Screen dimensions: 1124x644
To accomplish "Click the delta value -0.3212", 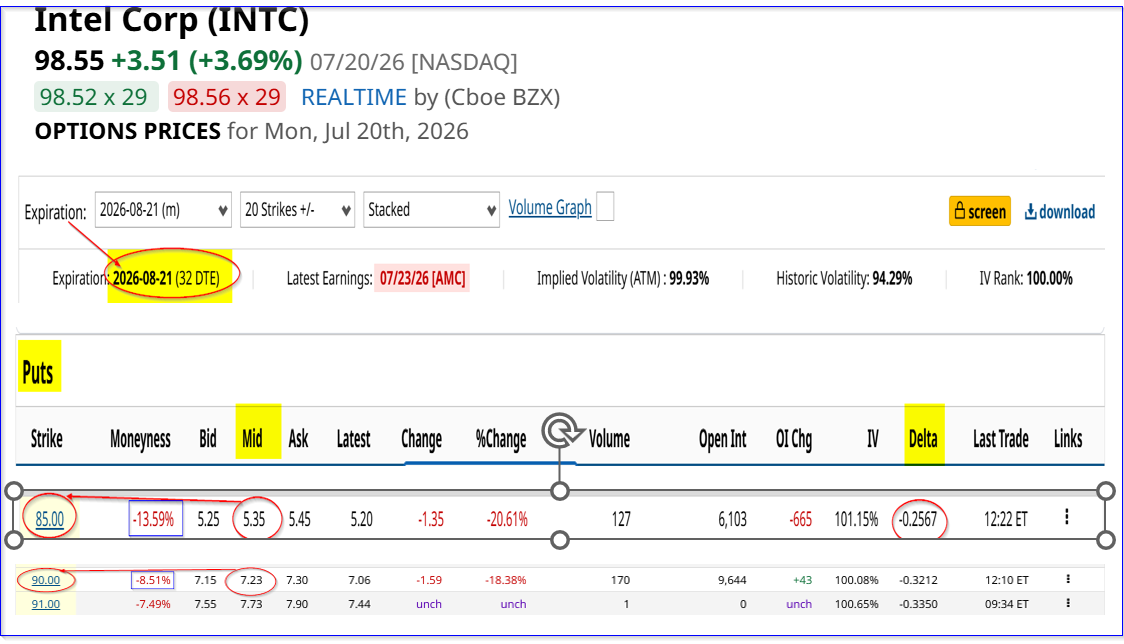I will 918,580.
